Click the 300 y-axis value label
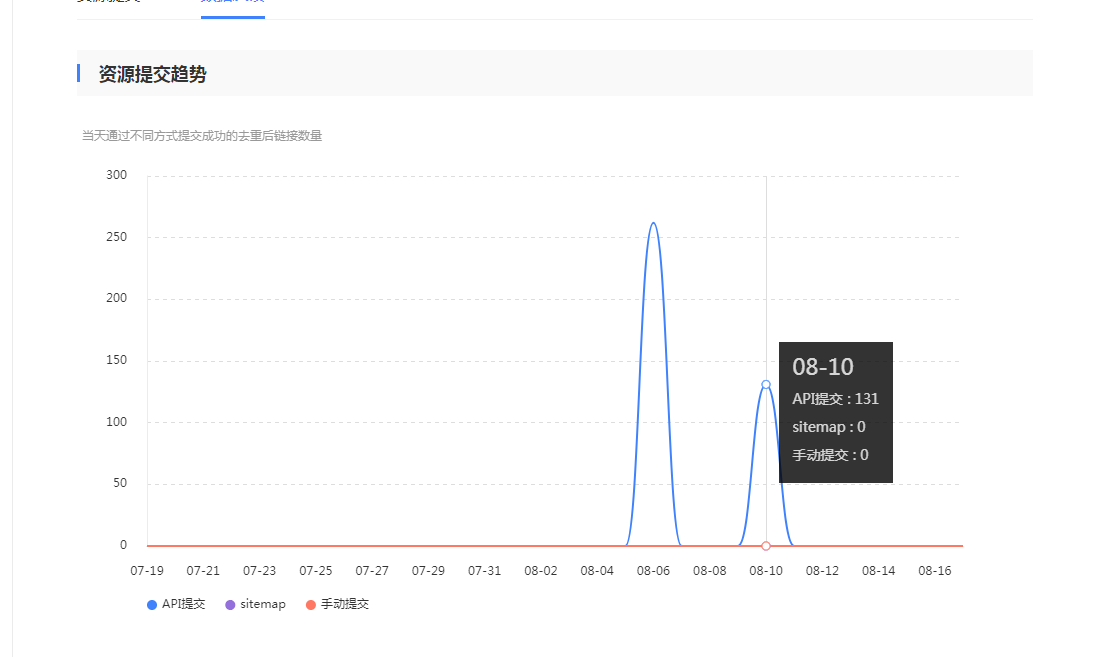The height and width of the screenshot is (657, 1100). point(117,175)
